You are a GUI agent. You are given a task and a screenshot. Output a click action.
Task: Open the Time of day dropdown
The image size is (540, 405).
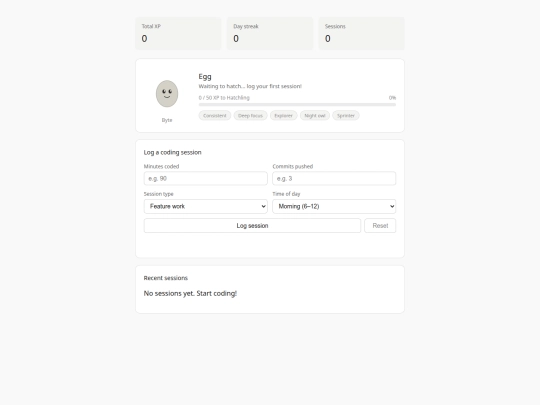click(x=334, y=206)
